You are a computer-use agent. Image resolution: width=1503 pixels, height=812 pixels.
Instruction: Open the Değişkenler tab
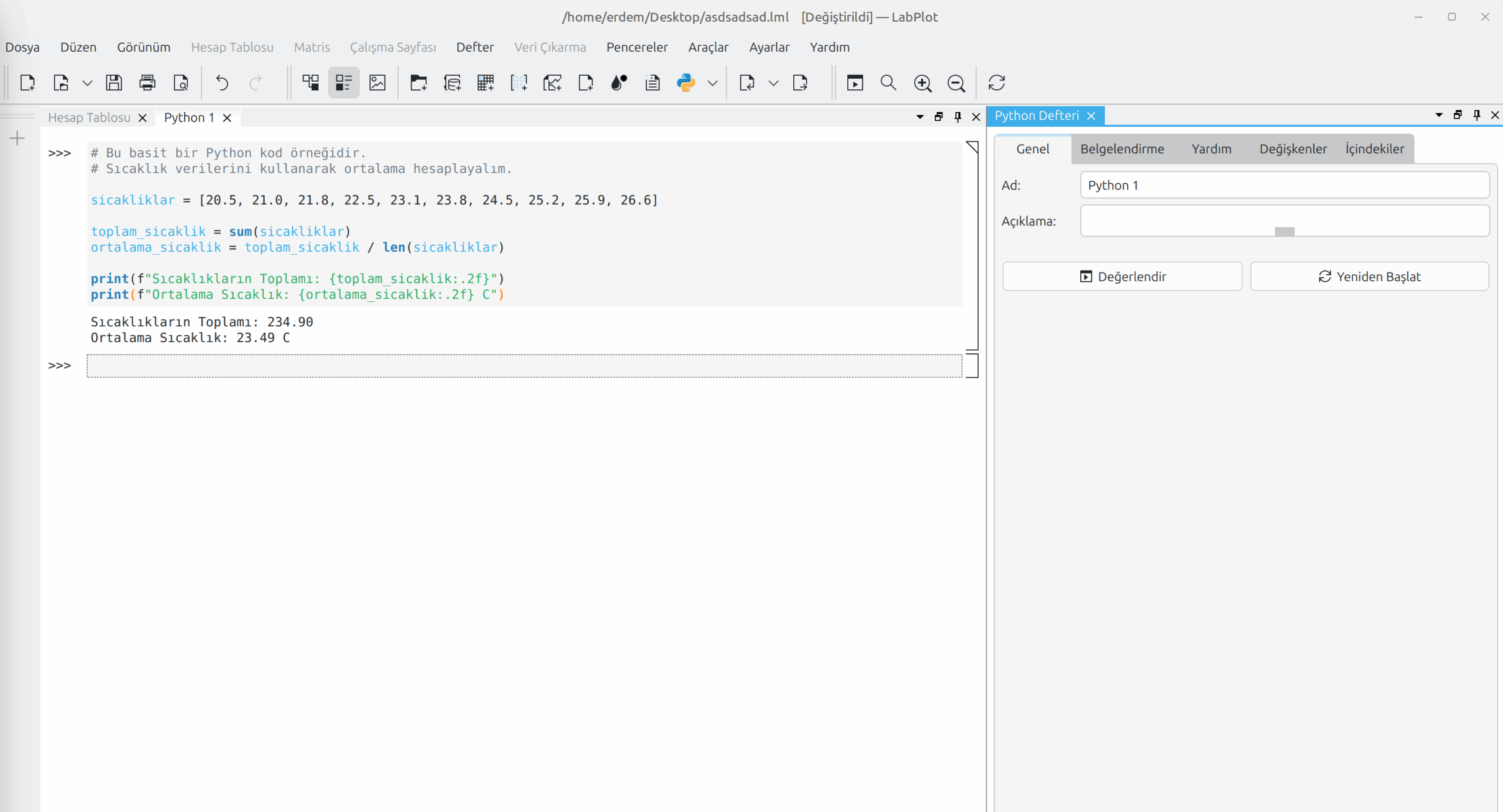(1293, 149)
